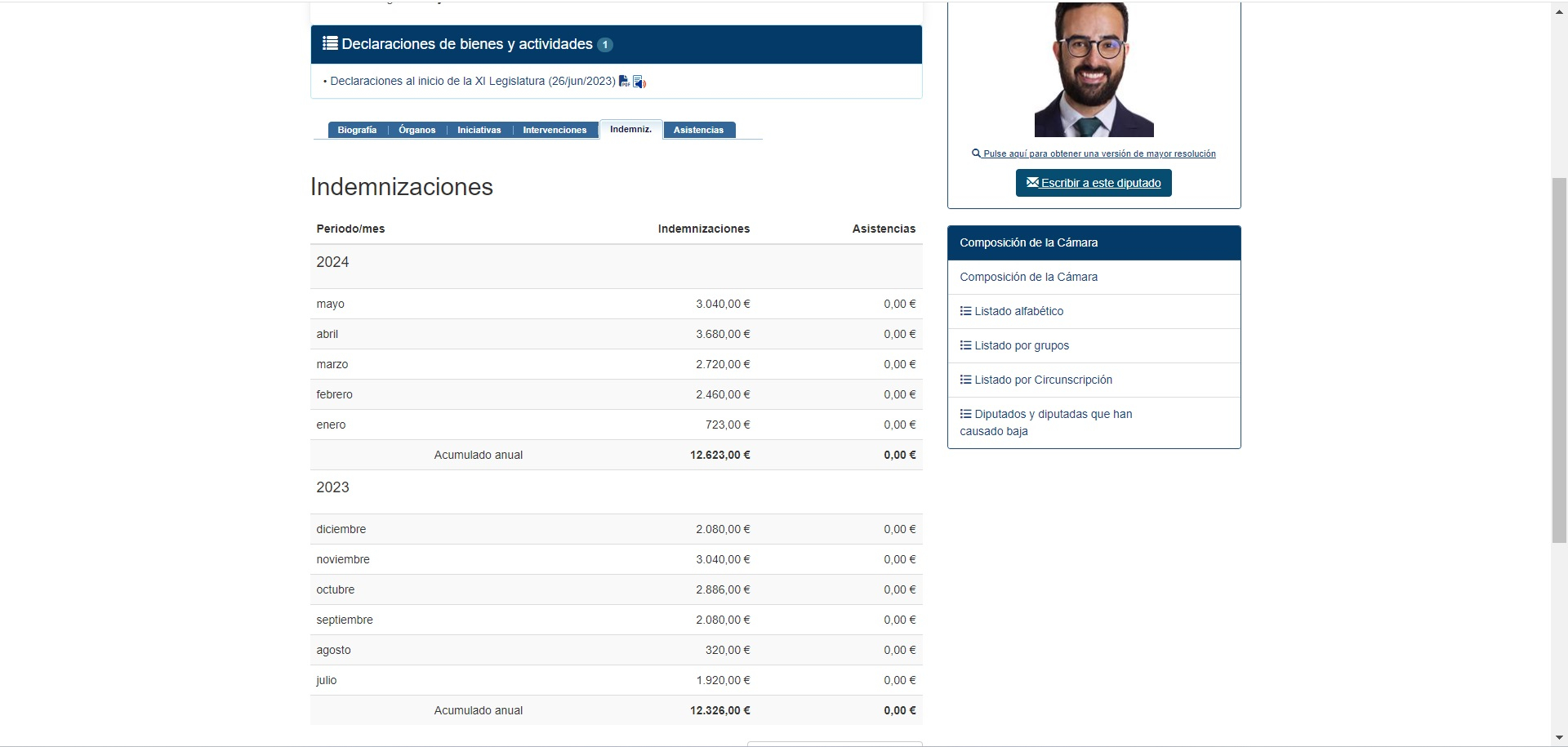Click the scroll down arrow of page scrollbar

click(1559, 738)
